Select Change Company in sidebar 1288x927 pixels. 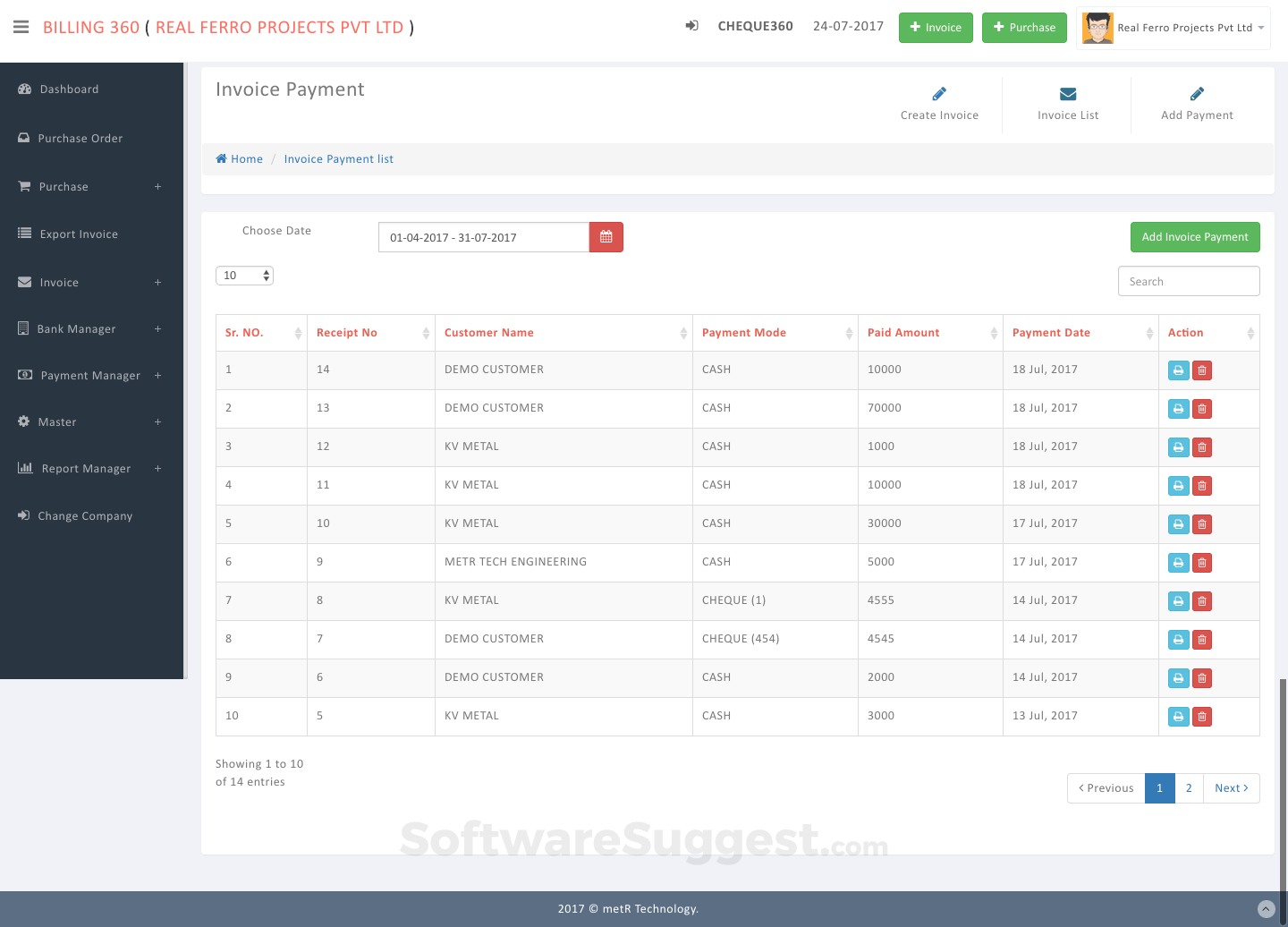(x=85, y=516)
